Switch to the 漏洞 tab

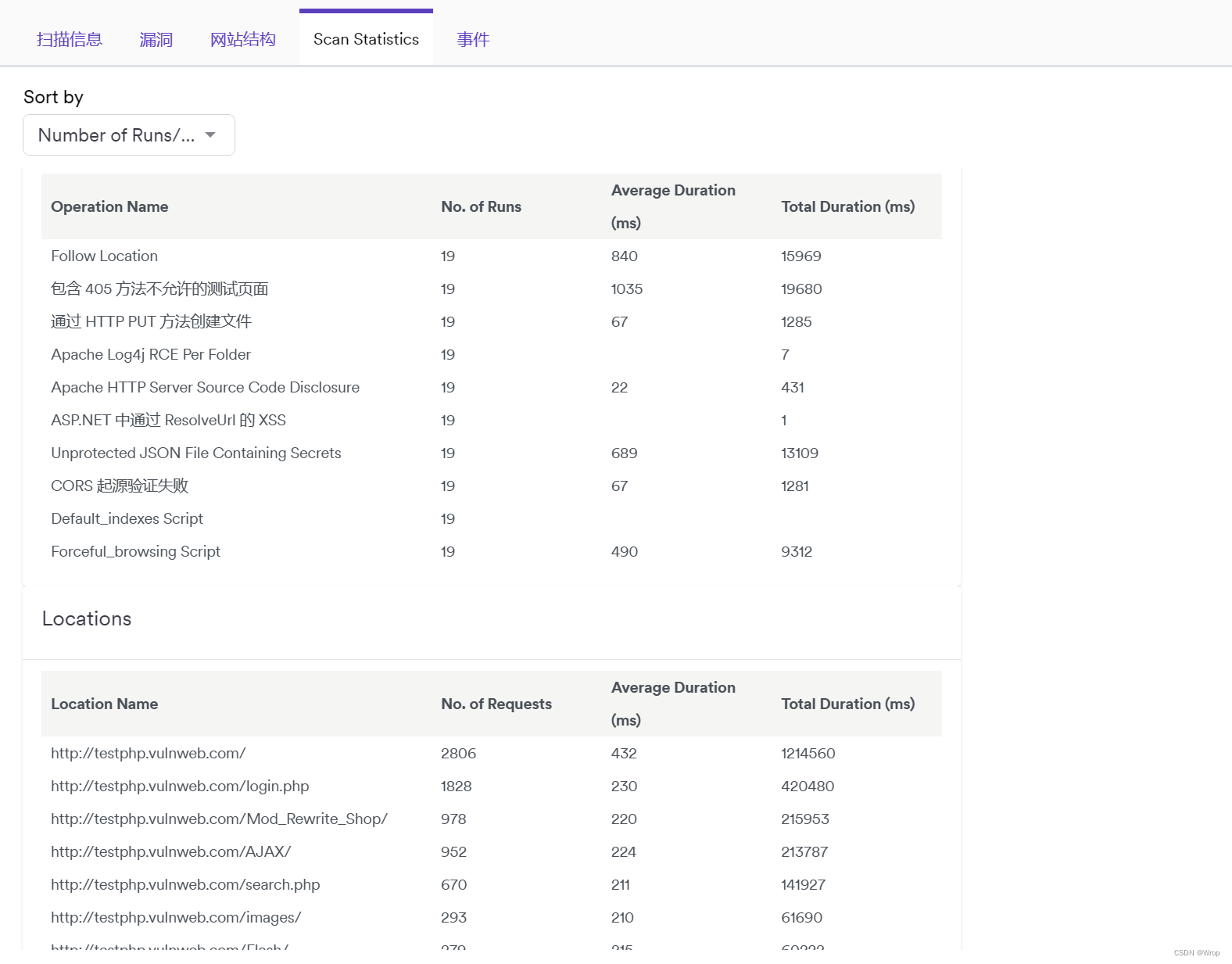(x=156, y=40)
